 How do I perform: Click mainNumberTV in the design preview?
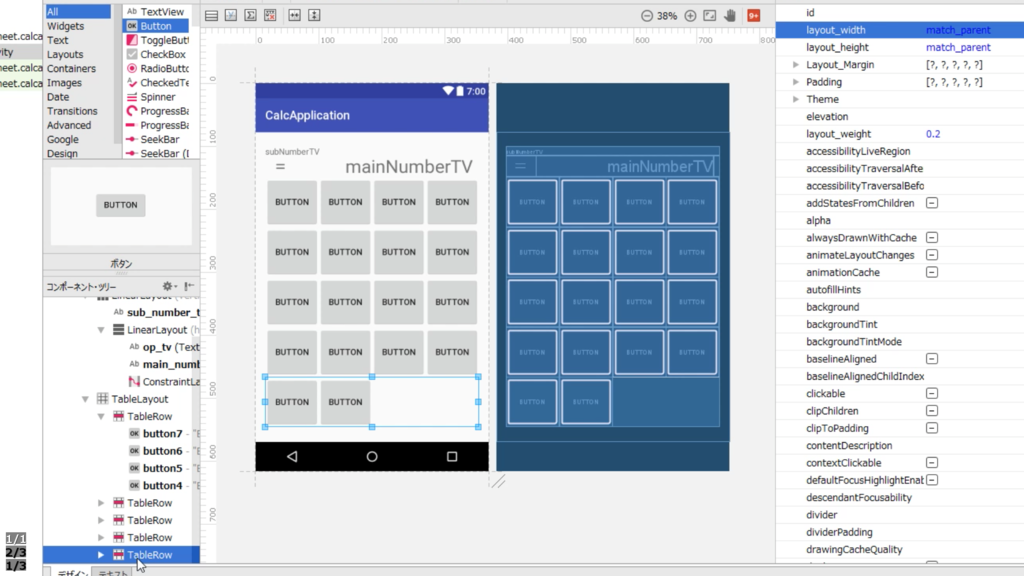click(409, 167)
